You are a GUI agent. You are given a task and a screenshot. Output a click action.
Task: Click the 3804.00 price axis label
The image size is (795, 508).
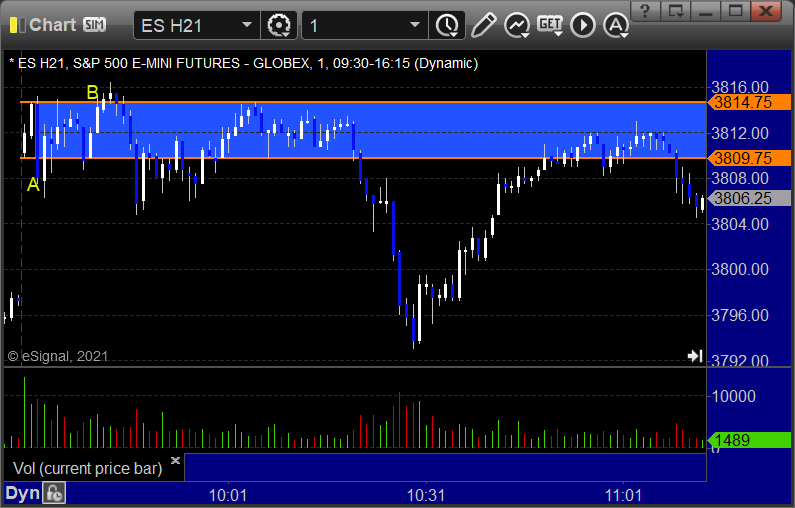click(740, 224)
